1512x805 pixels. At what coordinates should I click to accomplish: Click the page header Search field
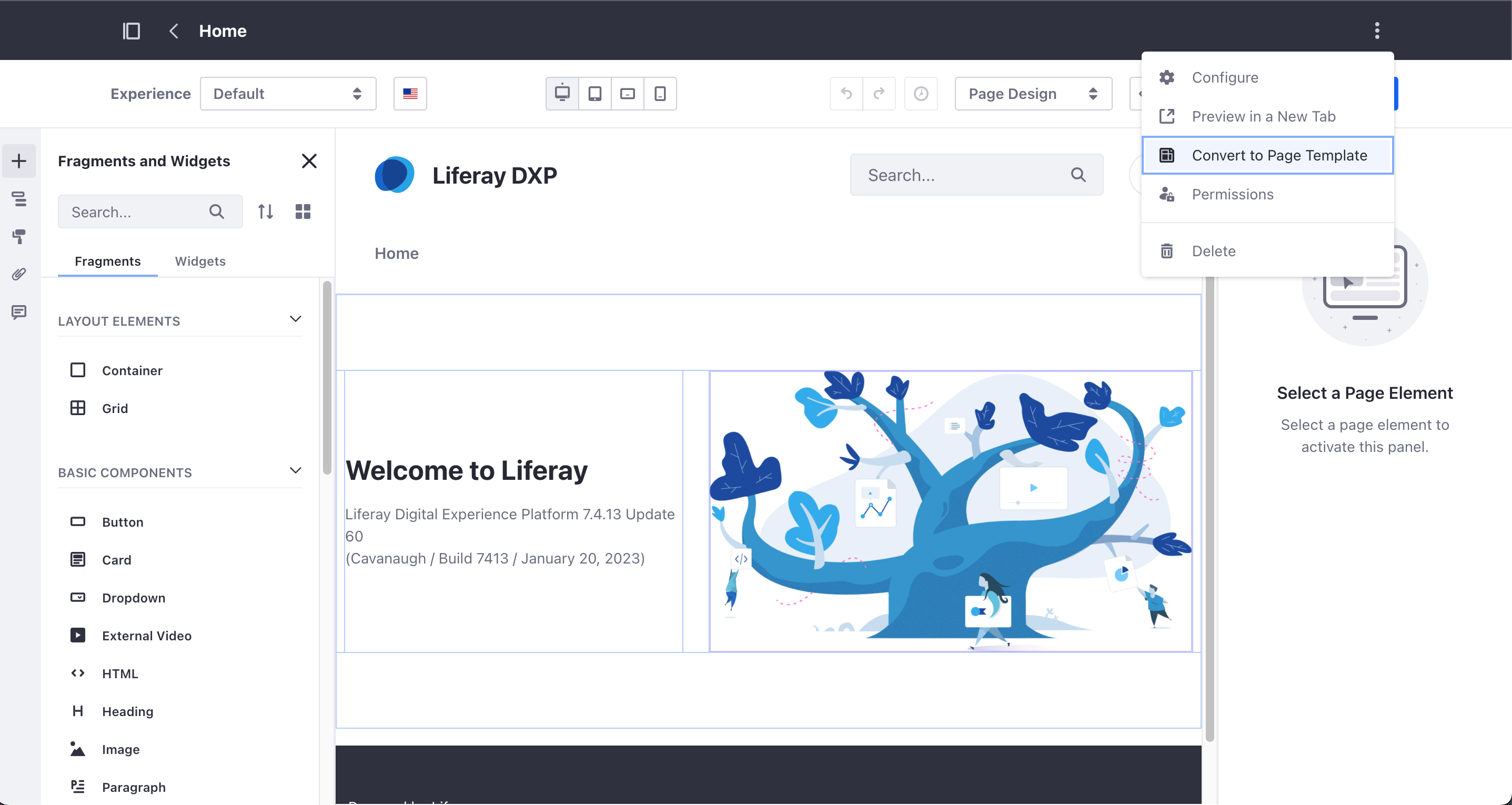(x=976, y=174)
